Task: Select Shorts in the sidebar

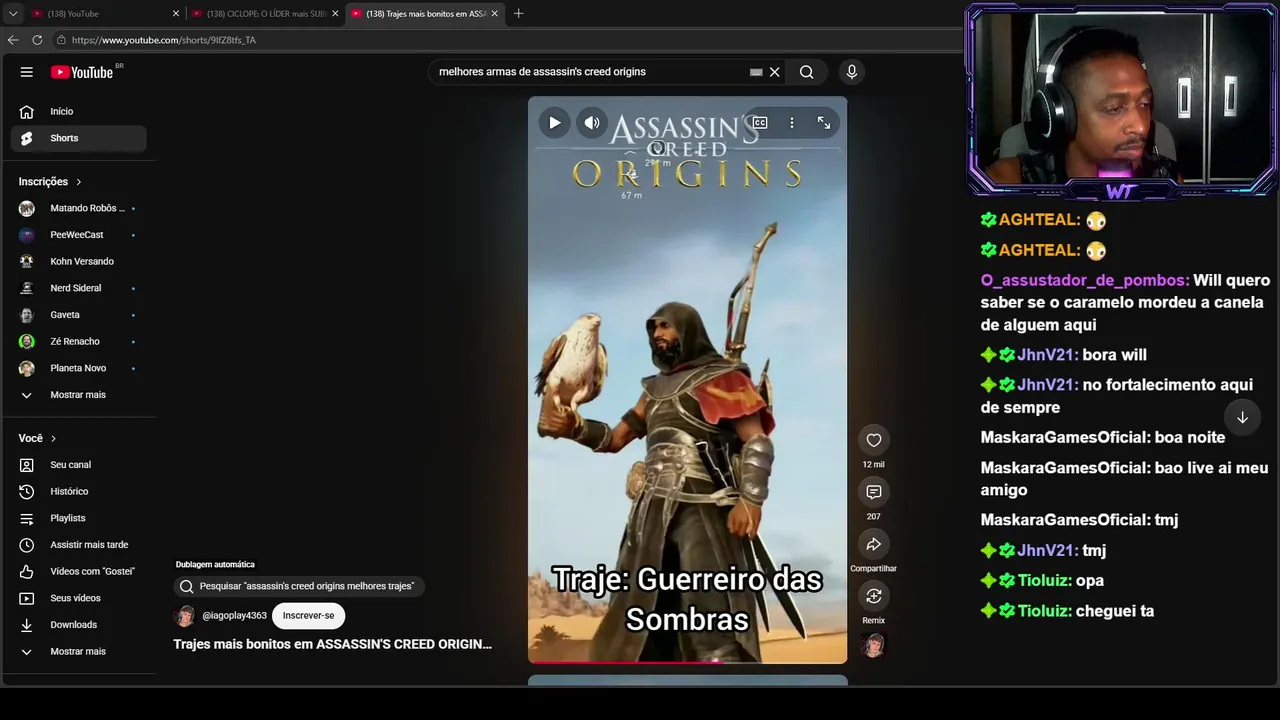Action: tap(78, 138)
